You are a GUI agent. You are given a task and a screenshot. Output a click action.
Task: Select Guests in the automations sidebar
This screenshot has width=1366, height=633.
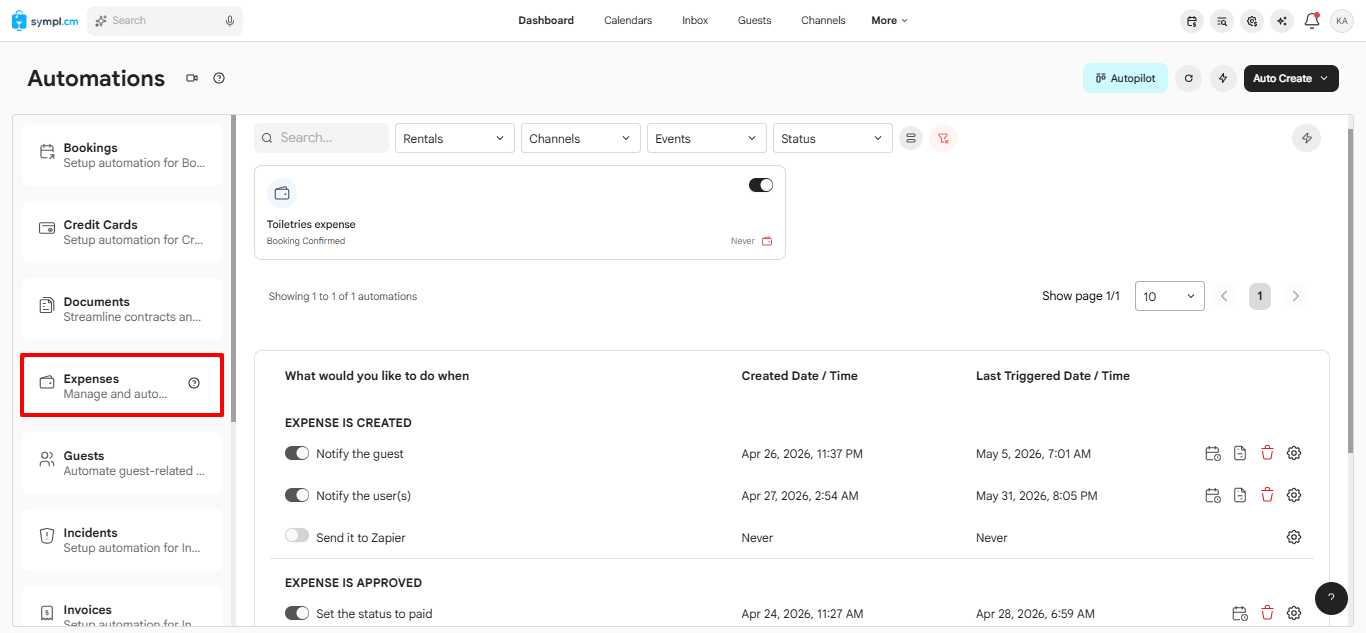(x=122, y=463)
